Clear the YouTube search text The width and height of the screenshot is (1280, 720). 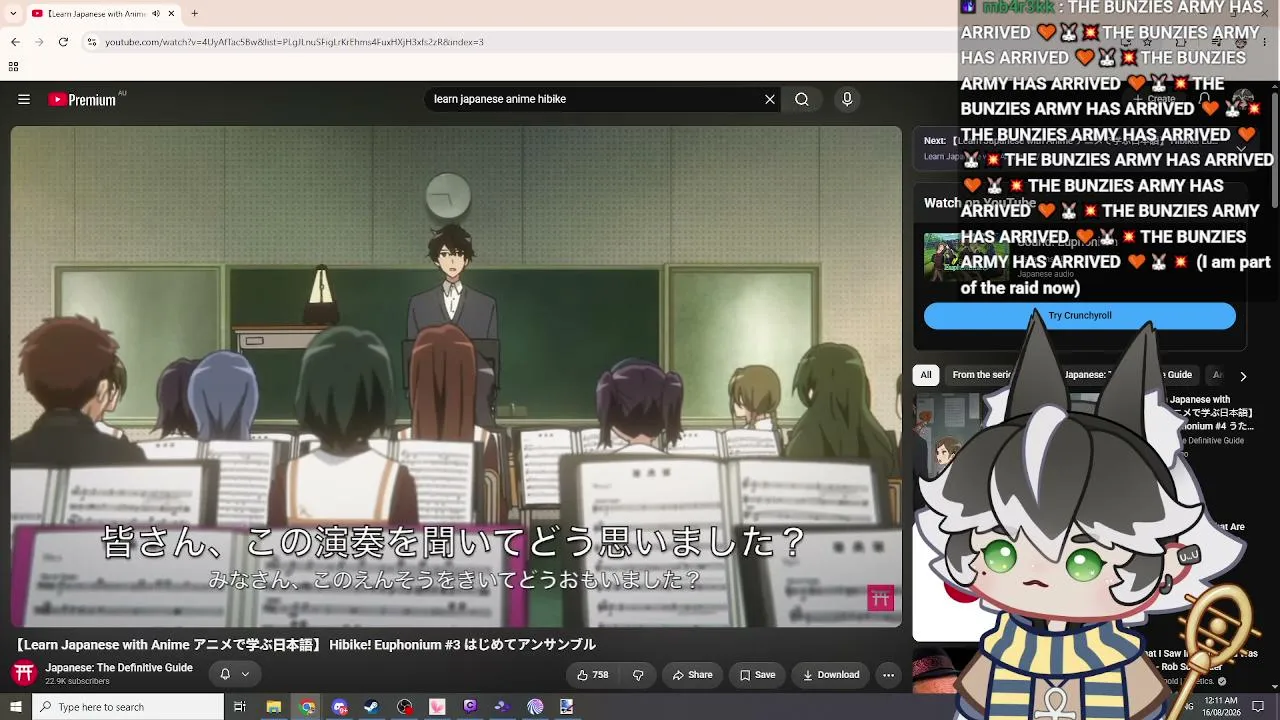[770, 99]
